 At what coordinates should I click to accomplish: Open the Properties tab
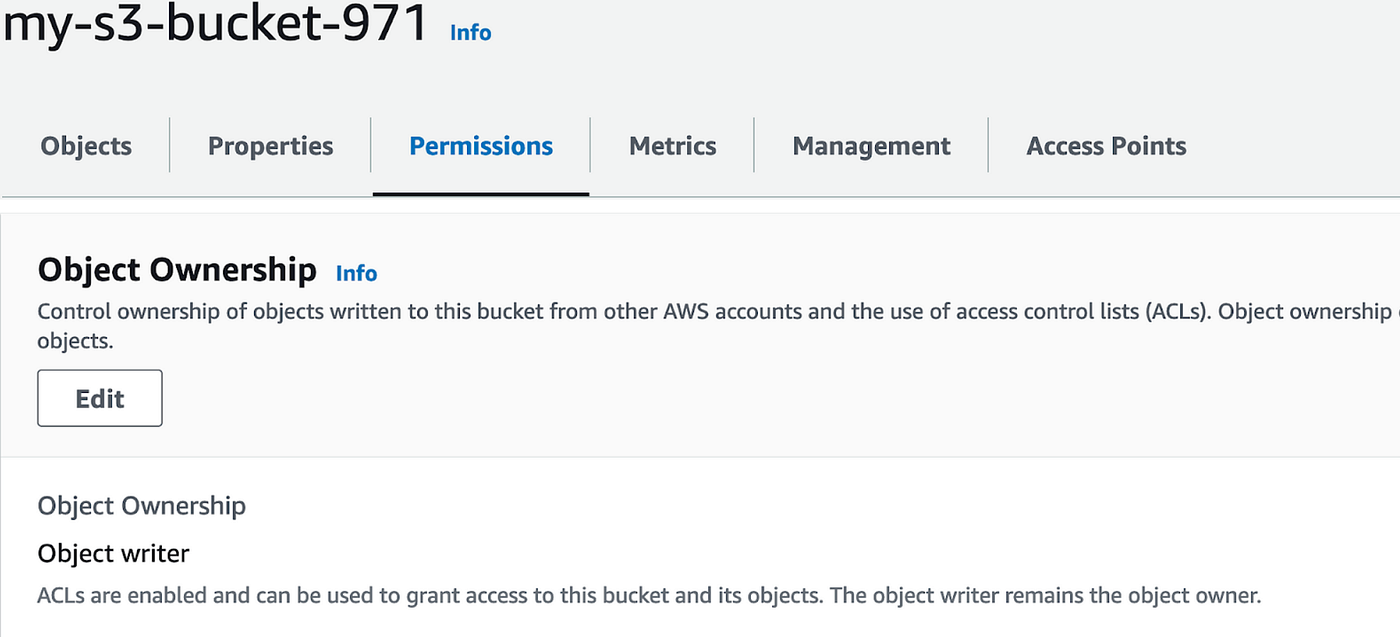[270, 146]
